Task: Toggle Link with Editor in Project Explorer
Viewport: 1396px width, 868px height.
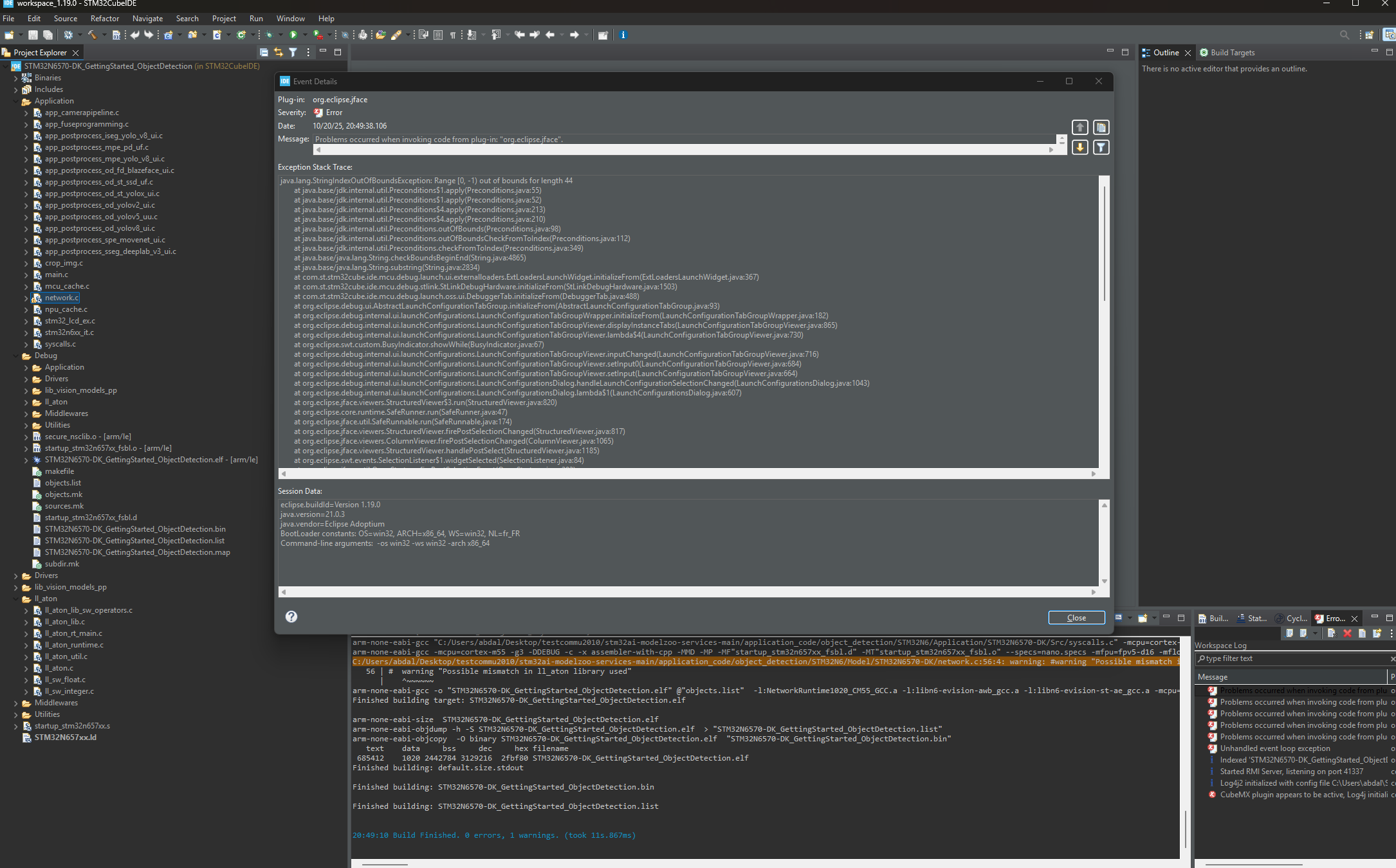Action: tap(279, 53)
